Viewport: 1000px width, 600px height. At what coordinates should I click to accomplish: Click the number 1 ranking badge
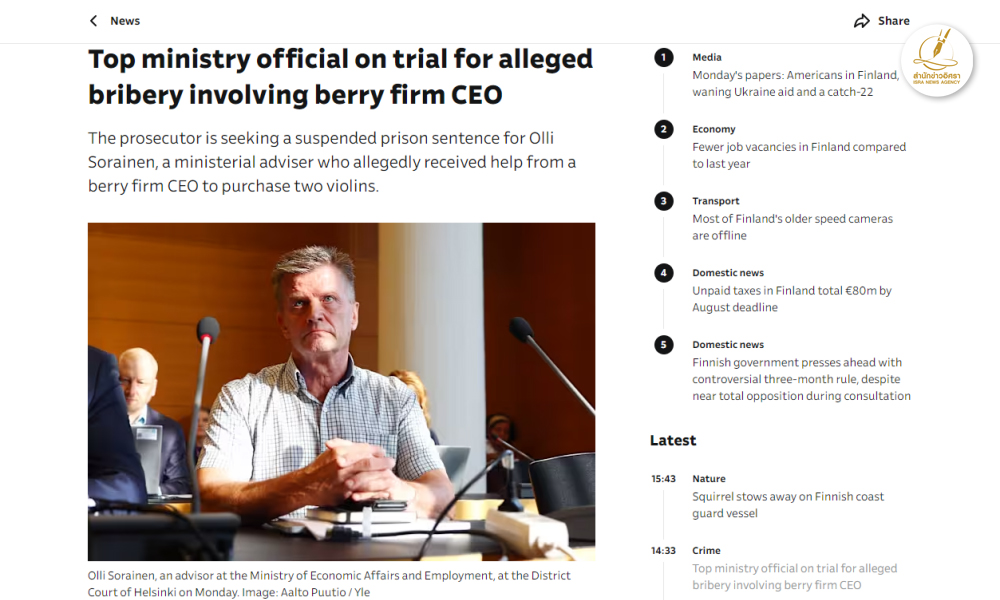pyautogui.click(x=664, y=57)
